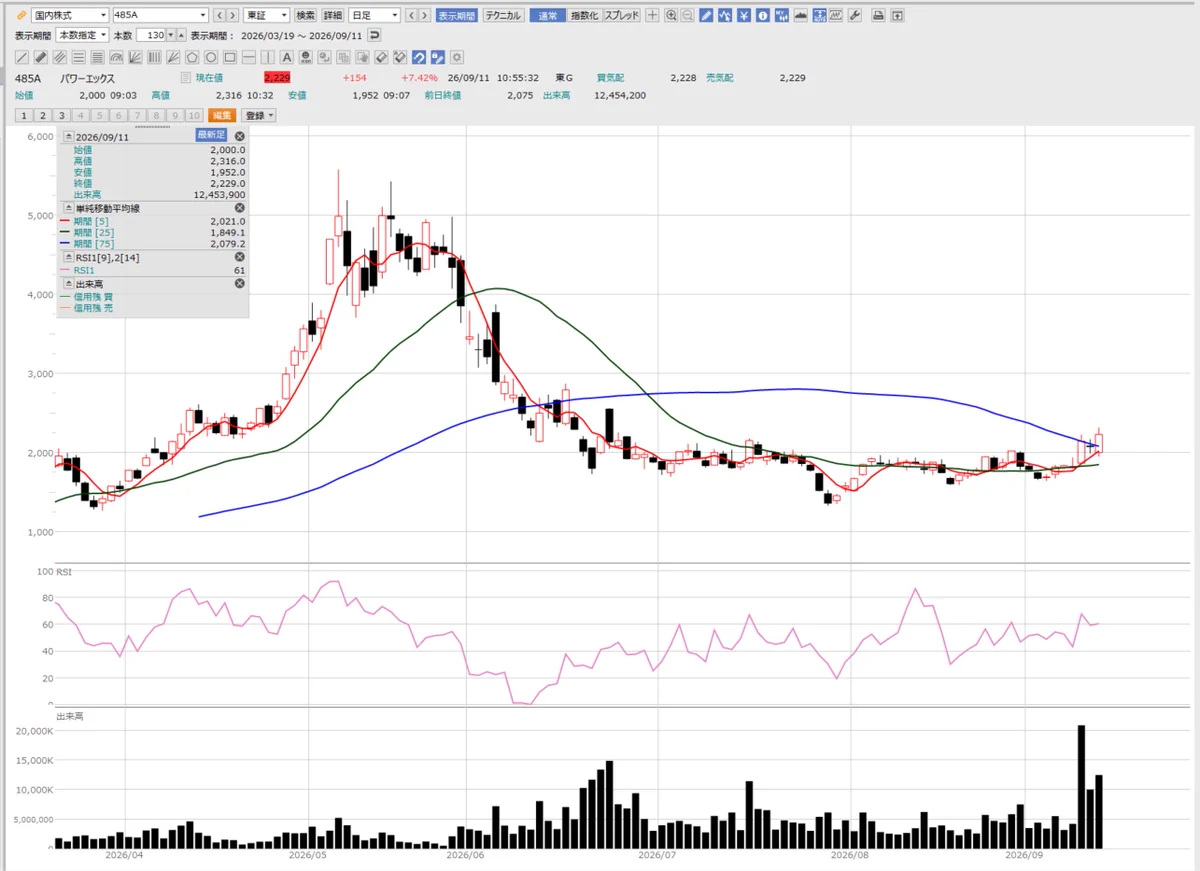
Task: Toggle the information display icon
Action: pos(763,16)
